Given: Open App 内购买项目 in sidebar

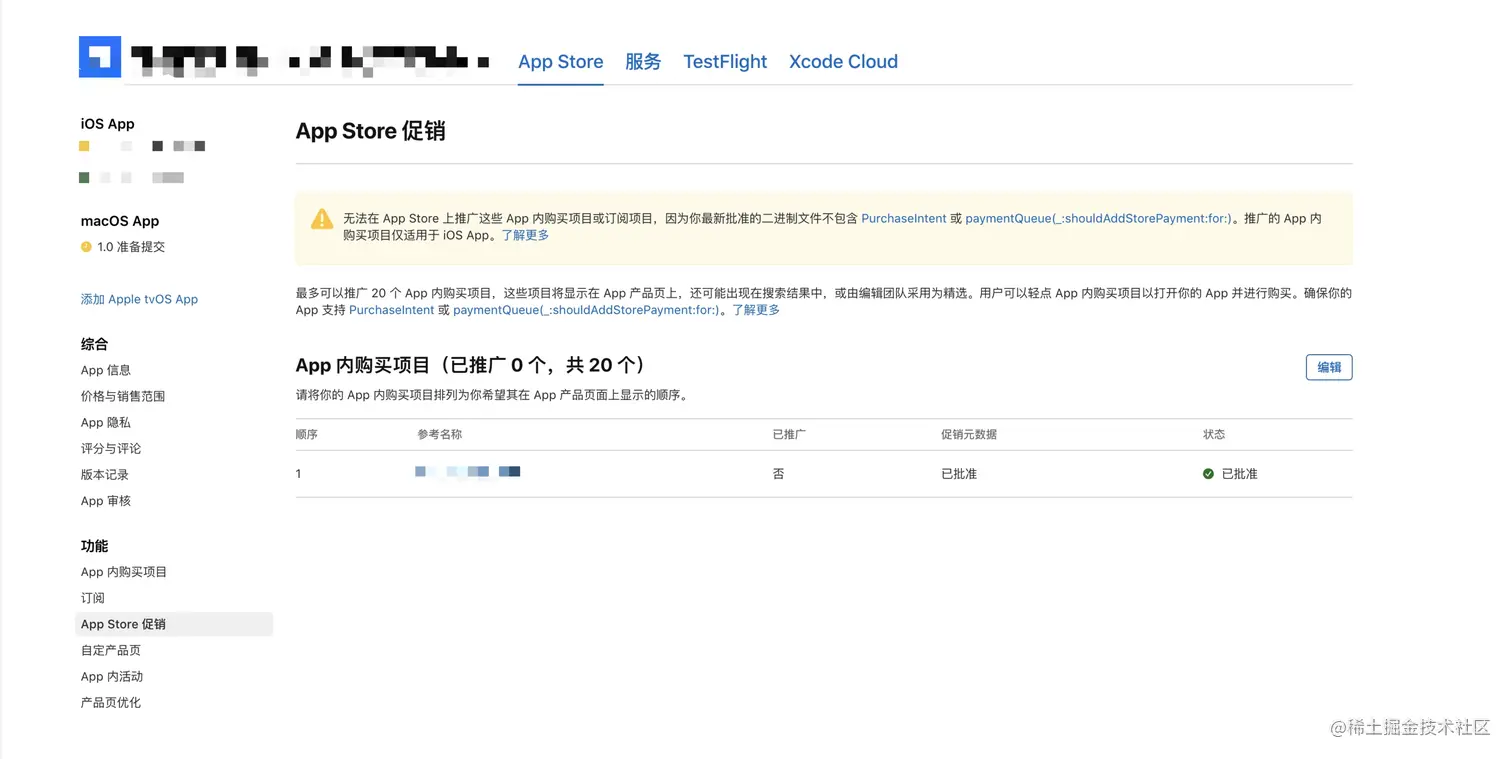Looking at the screenshot, I should coord(124,572).
